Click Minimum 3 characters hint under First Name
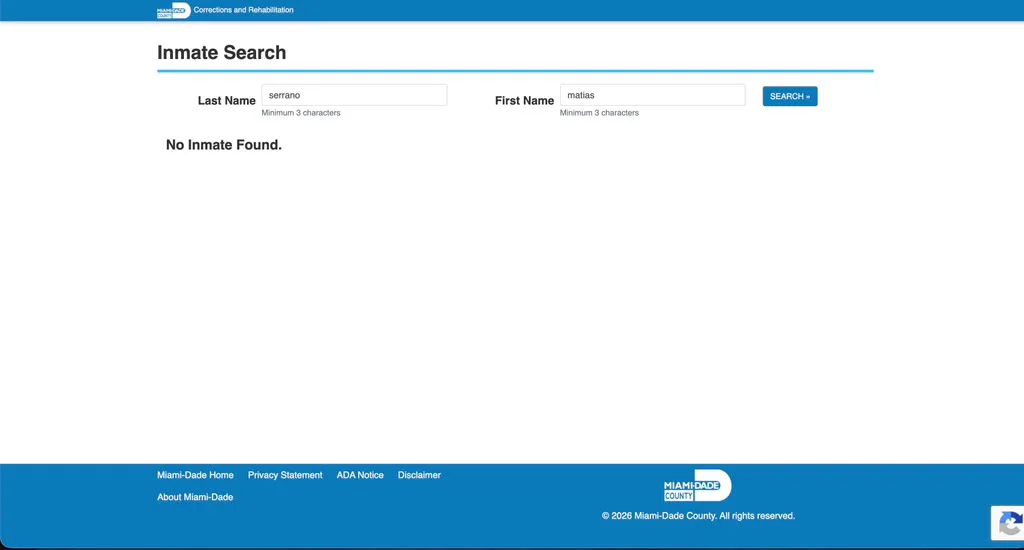 tap(599, 113)
